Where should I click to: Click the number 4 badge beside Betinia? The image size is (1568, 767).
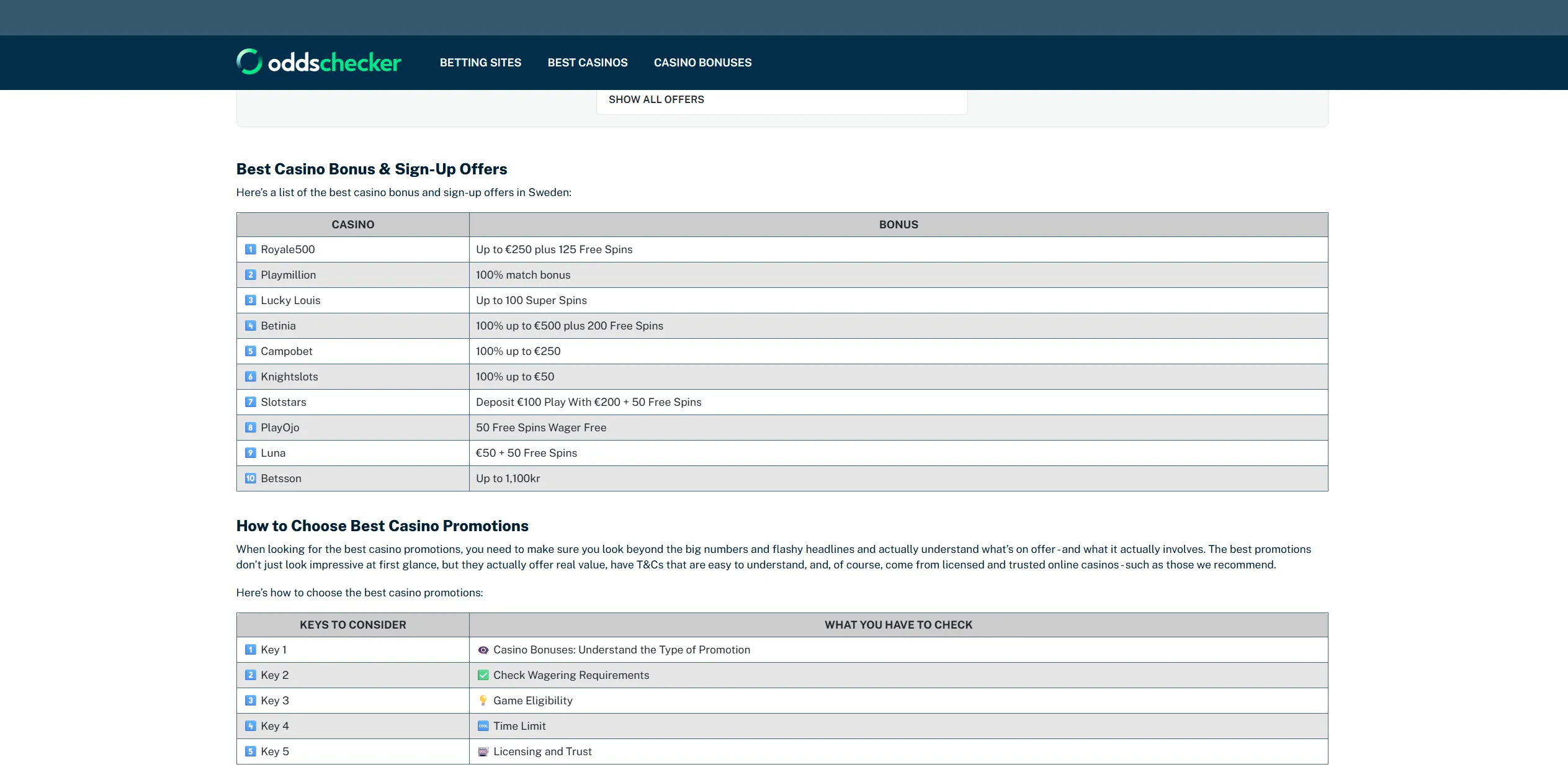coord(251,326)
